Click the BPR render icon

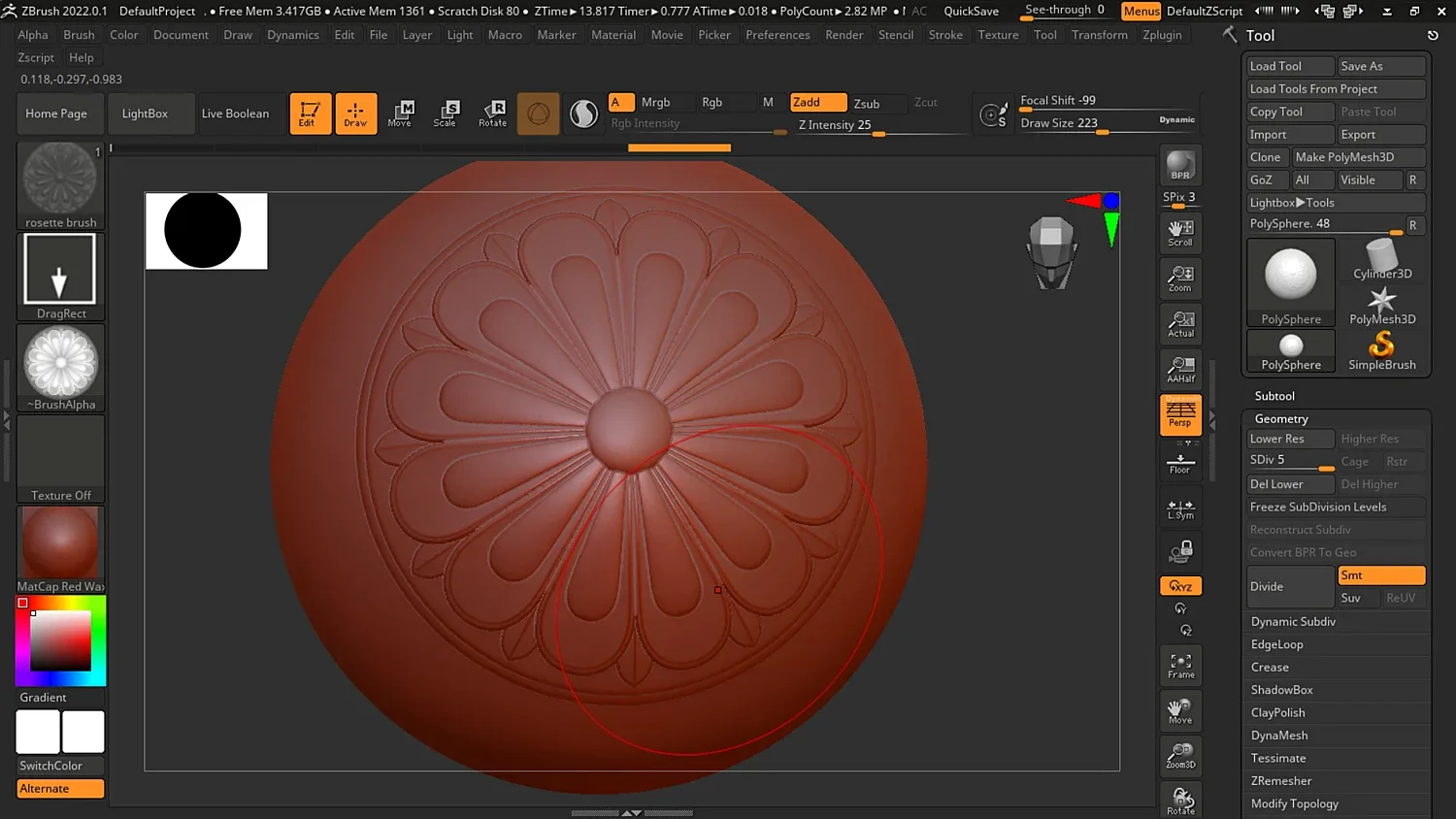(x=1180, y=166)
